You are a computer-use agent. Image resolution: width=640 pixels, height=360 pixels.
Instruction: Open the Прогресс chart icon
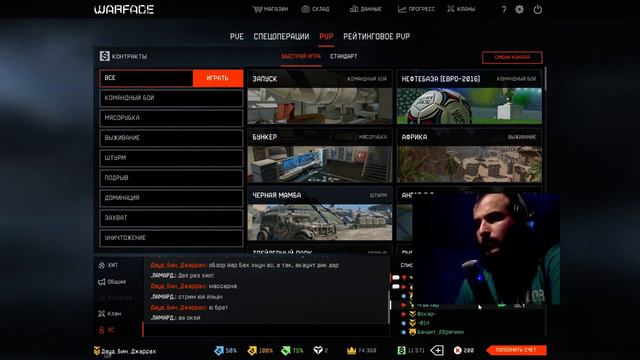pos(402,9)
